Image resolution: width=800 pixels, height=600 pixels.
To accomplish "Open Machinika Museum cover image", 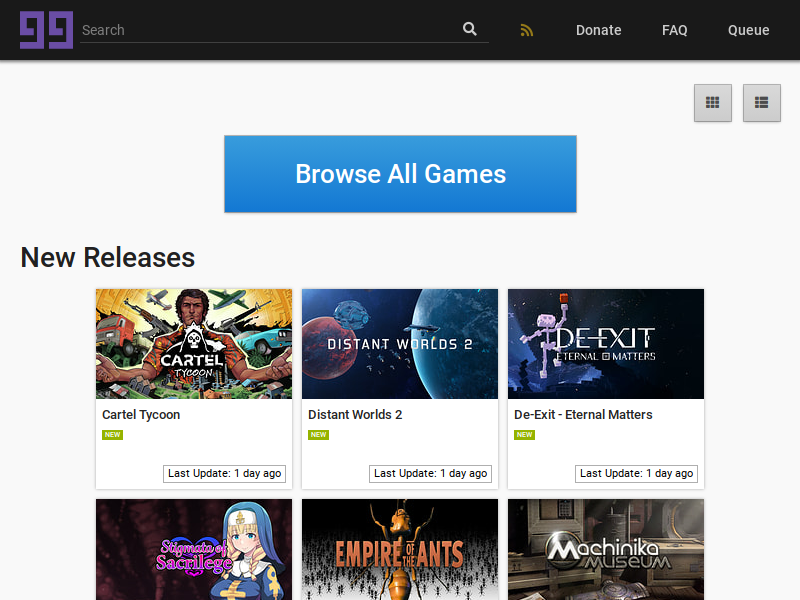I will (606, 549).
